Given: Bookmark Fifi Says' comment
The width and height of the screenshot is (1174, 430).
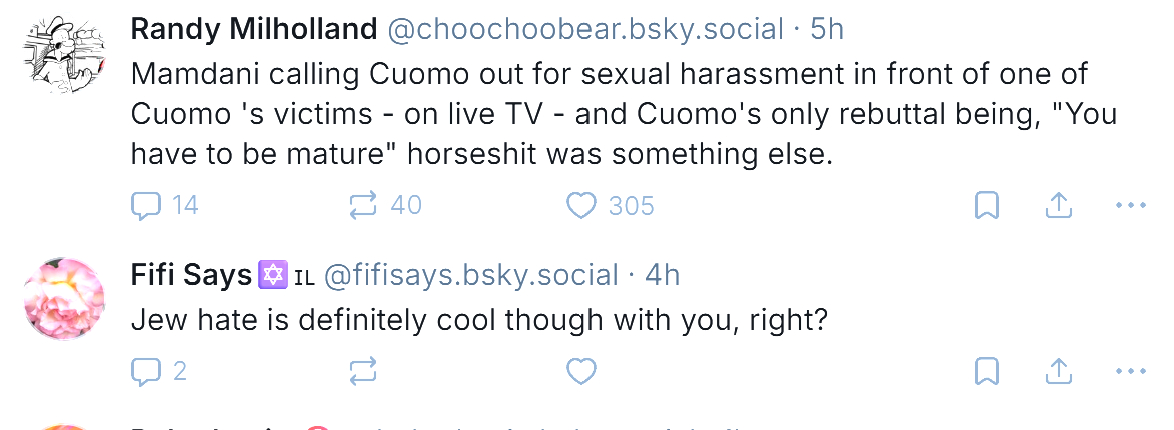Looking at the screenshot, I should [x=986, y=372].
